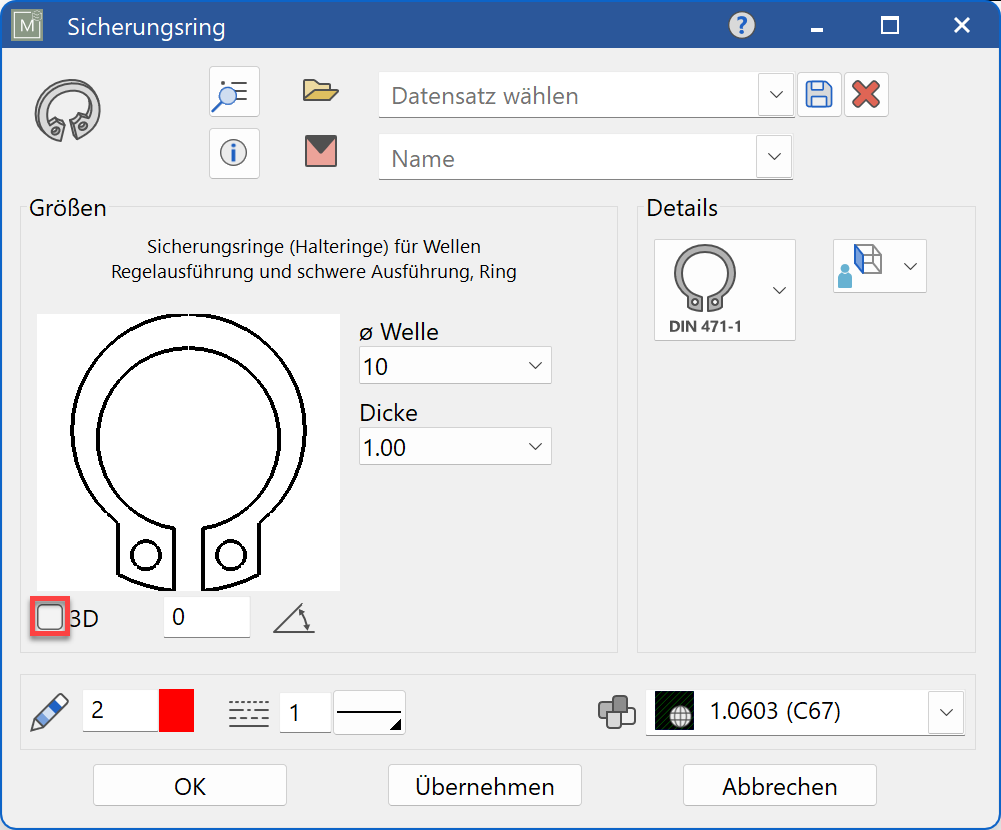This screenshot has height=830, width=1001.
Task: Expand the ø Welle diameter dropdown
Action: [x=538, y=365]
